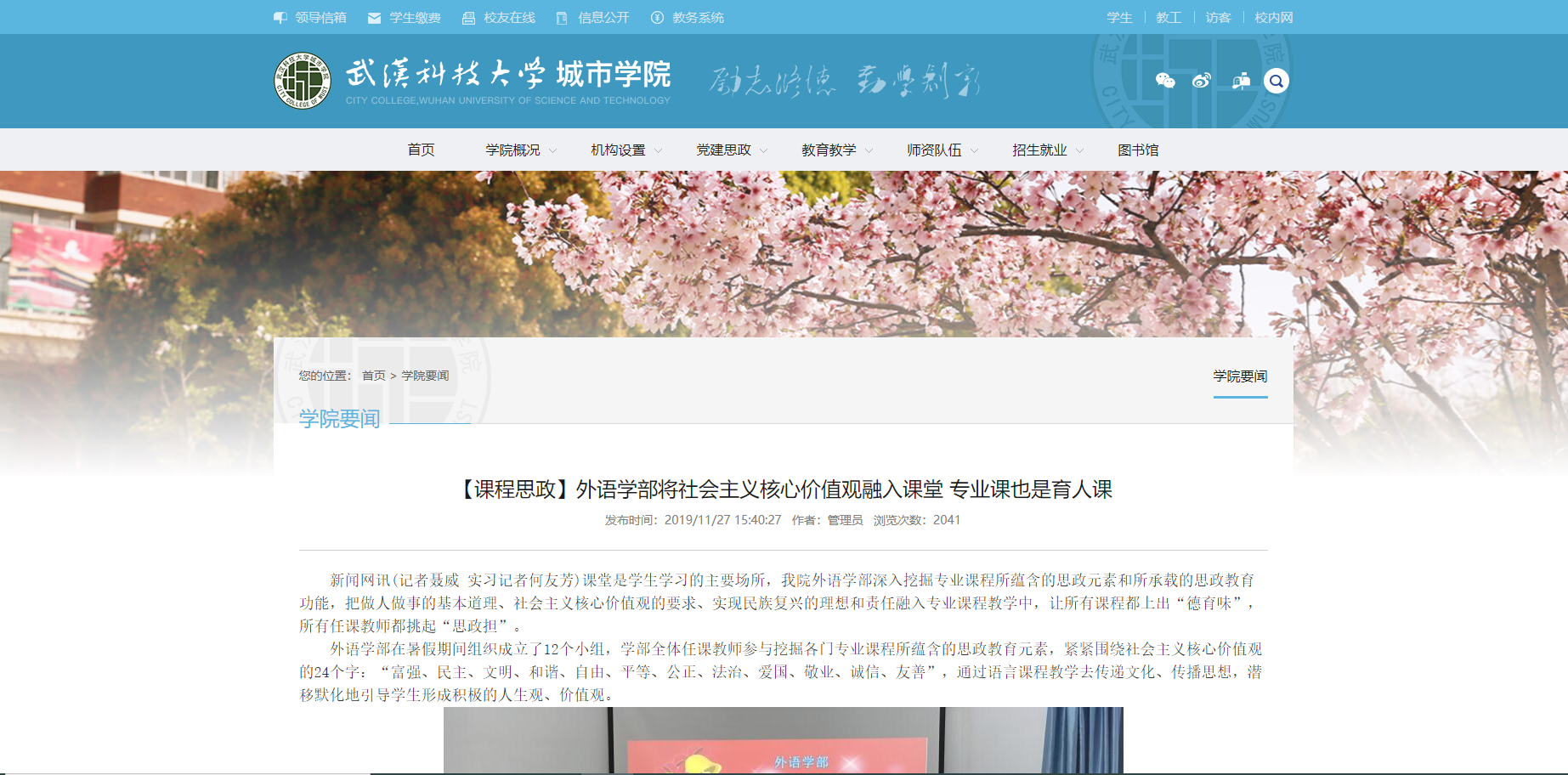The width and height of the screenshot is (1568, 775).
Task: Go to 首页 in main navigation
Action: point(421,150)
